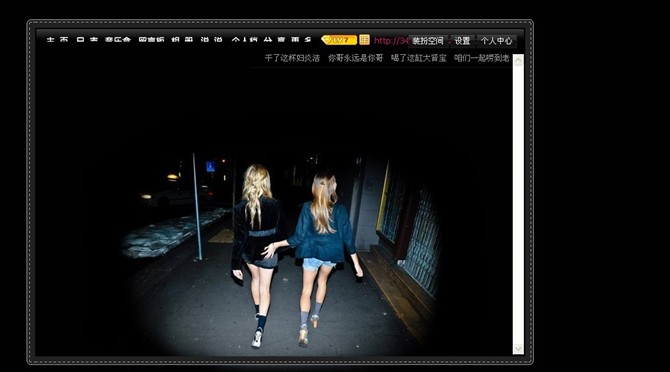670x372 pixels.
Task: Click the 咱们一起唠到老 link
Action: click(x=482, y=58)
